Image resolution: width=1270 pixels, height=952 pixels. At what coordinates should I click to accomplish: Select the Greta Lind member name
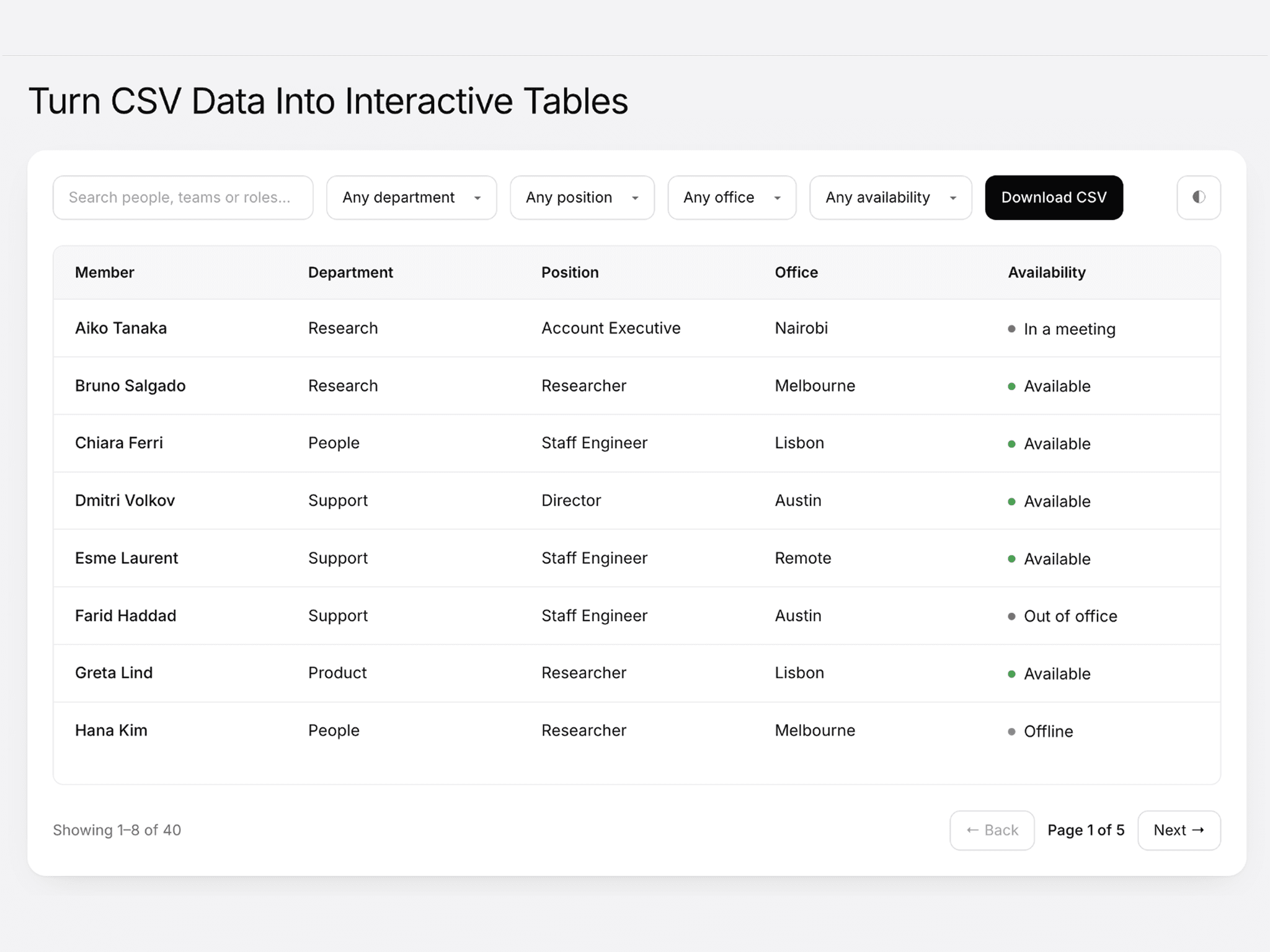point(113,672)
